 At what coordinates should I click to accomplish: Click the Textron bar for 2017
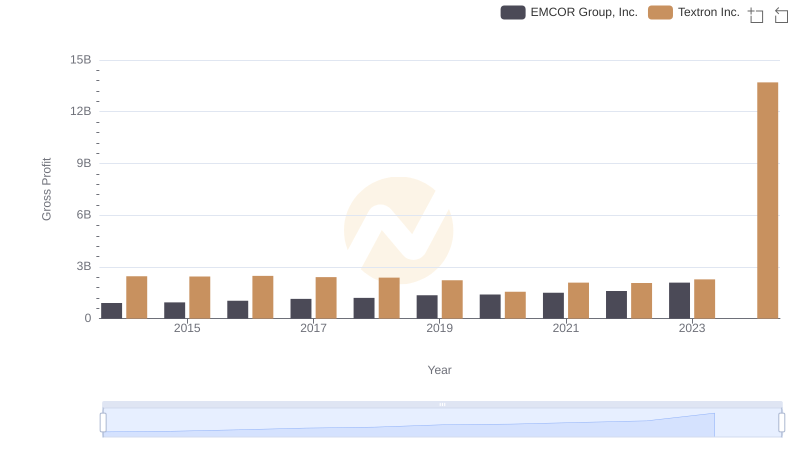coord(326,298)
